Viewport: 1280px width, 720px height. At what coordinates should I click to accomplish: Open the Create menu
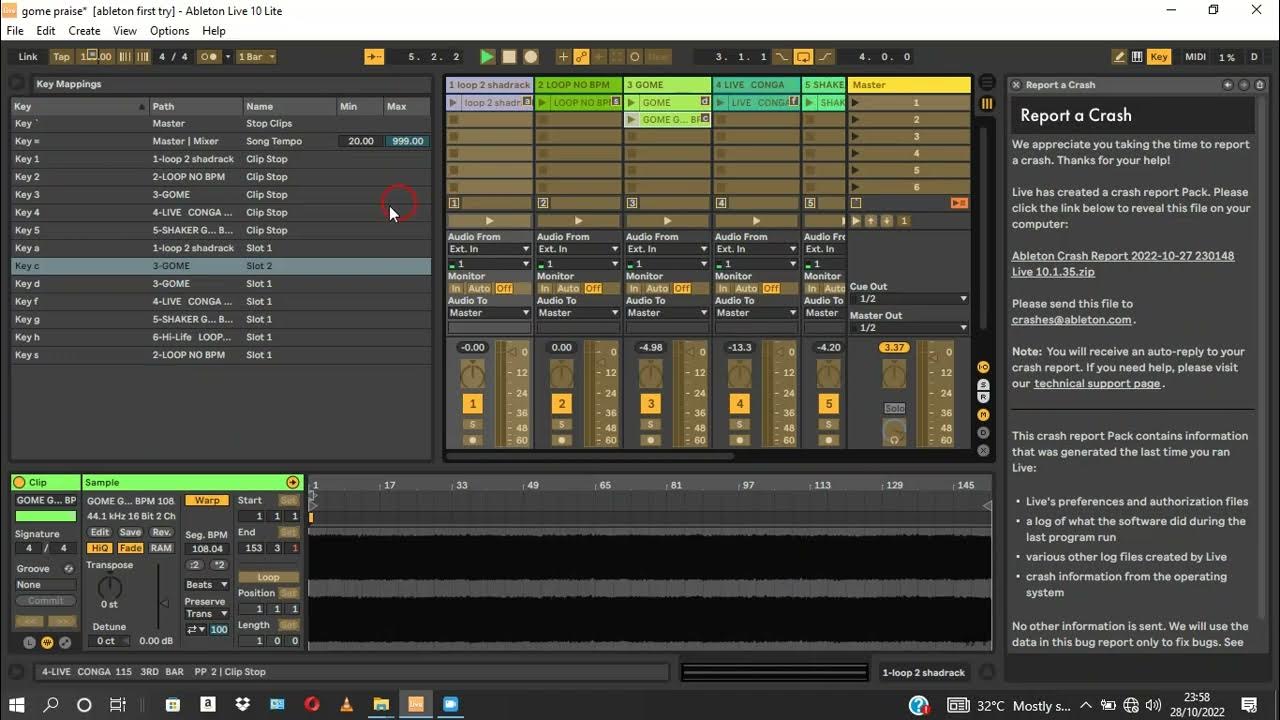coord(84,31)
